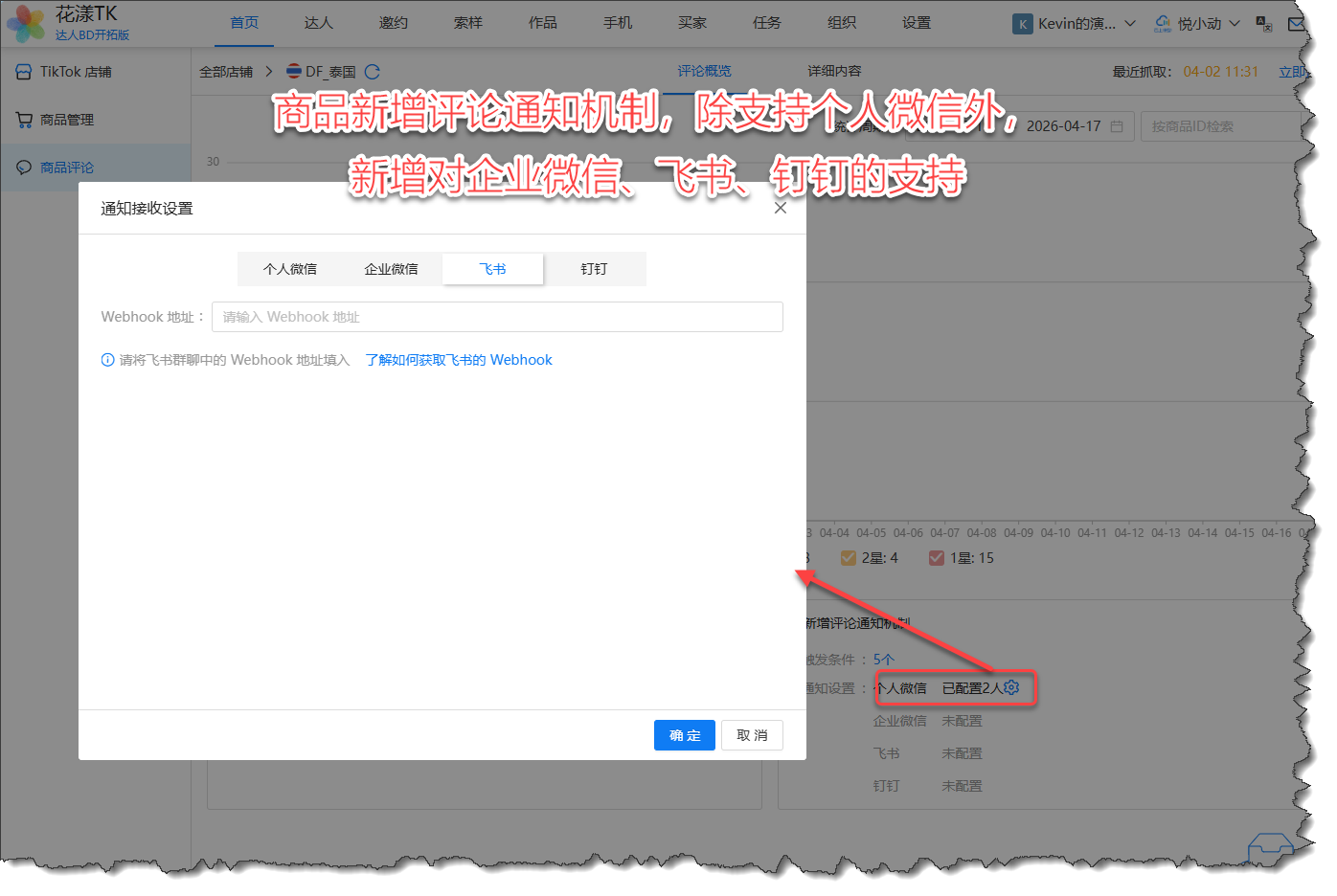Image resolution: width=1337 pixels, height=896 pixels.
Task: Select 商品管理 in the left sidebar
Action: [x=67, y=120]
